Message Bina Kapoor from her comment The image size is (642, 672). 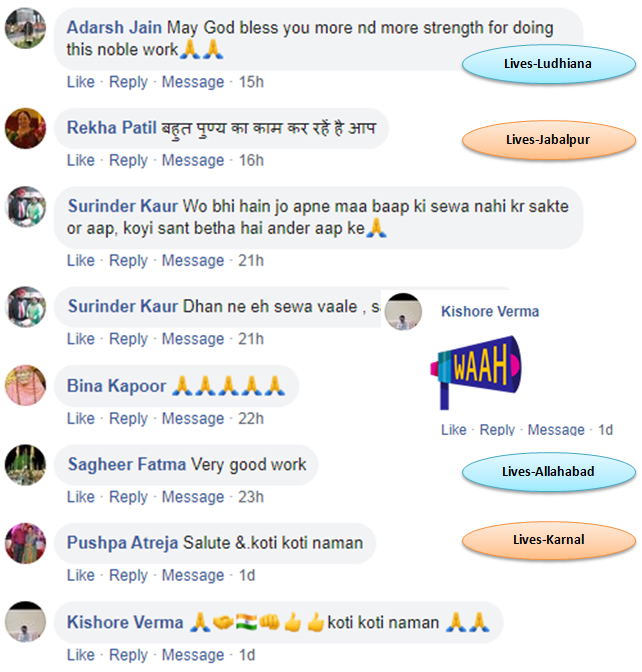pyautogui.click(x=193, y=418)
